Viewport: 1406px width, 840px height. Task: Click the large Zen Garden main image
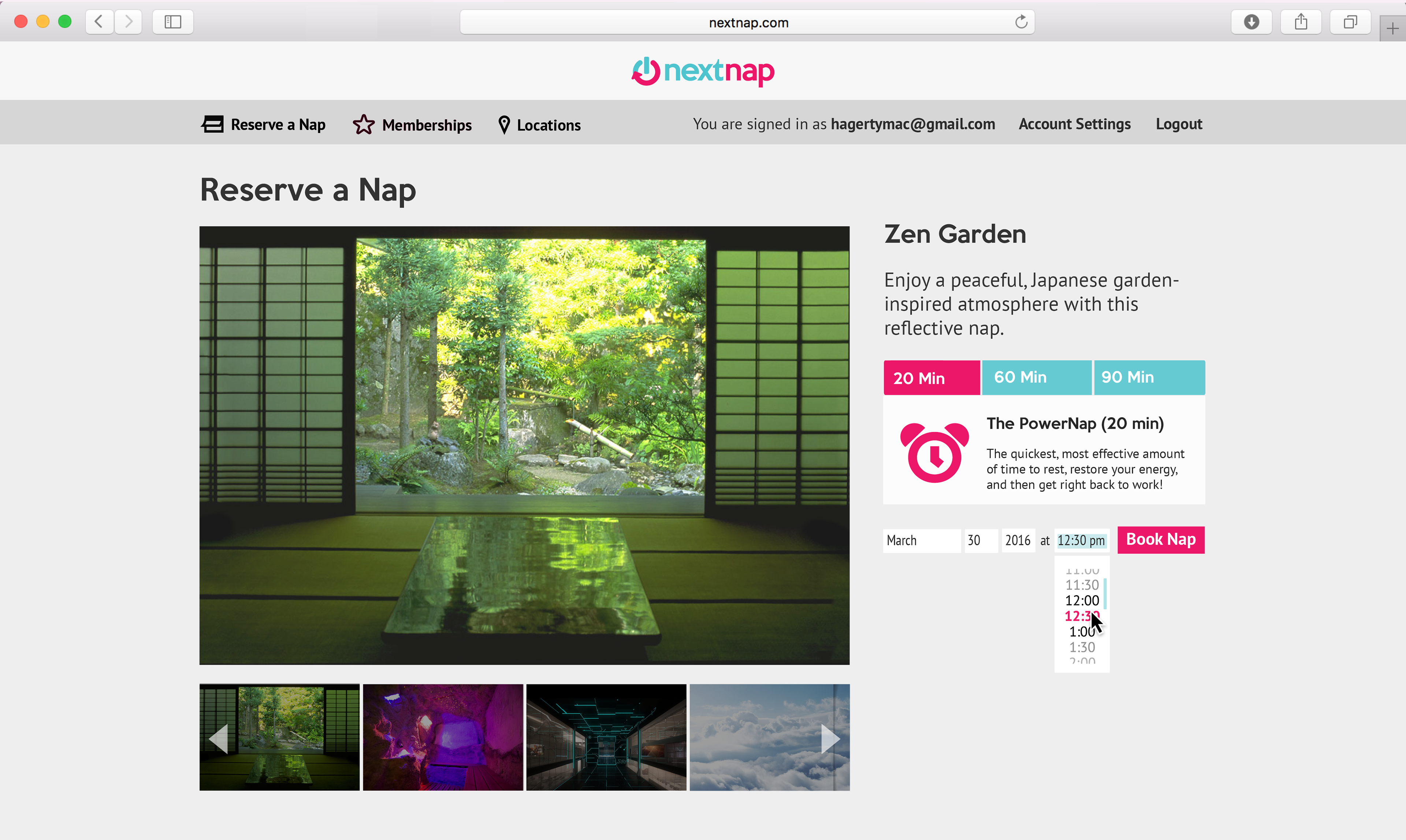(524, 445)
